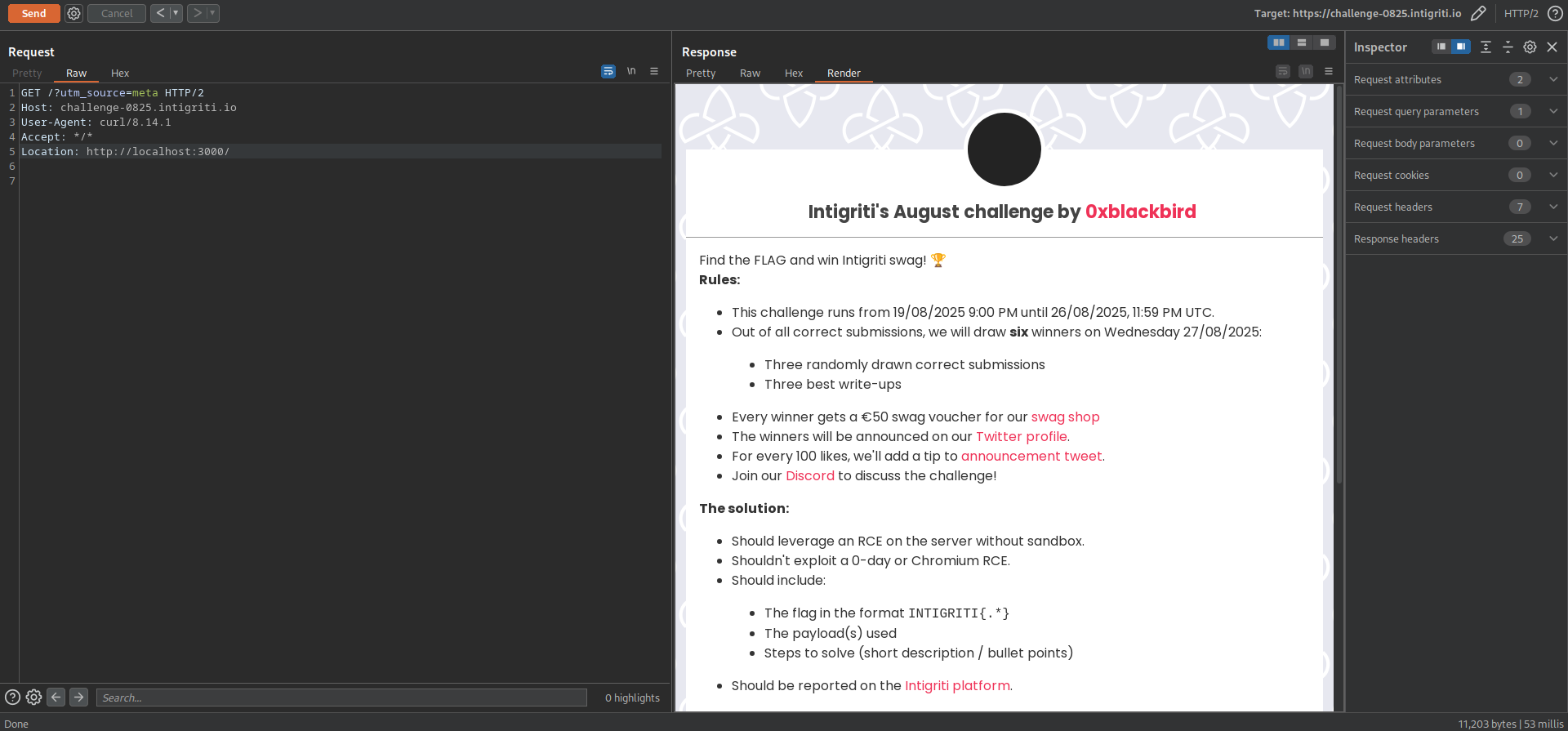The image size is (1568, 731).
Task: Click Request headers count badge 7
Action: (x=1520, y=207)
